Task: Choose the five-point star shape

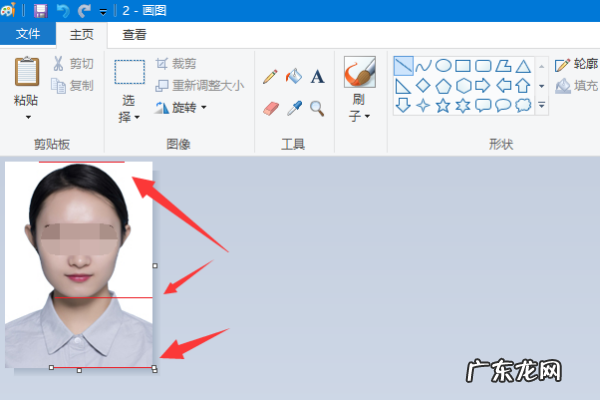Action: click(443, 105)
